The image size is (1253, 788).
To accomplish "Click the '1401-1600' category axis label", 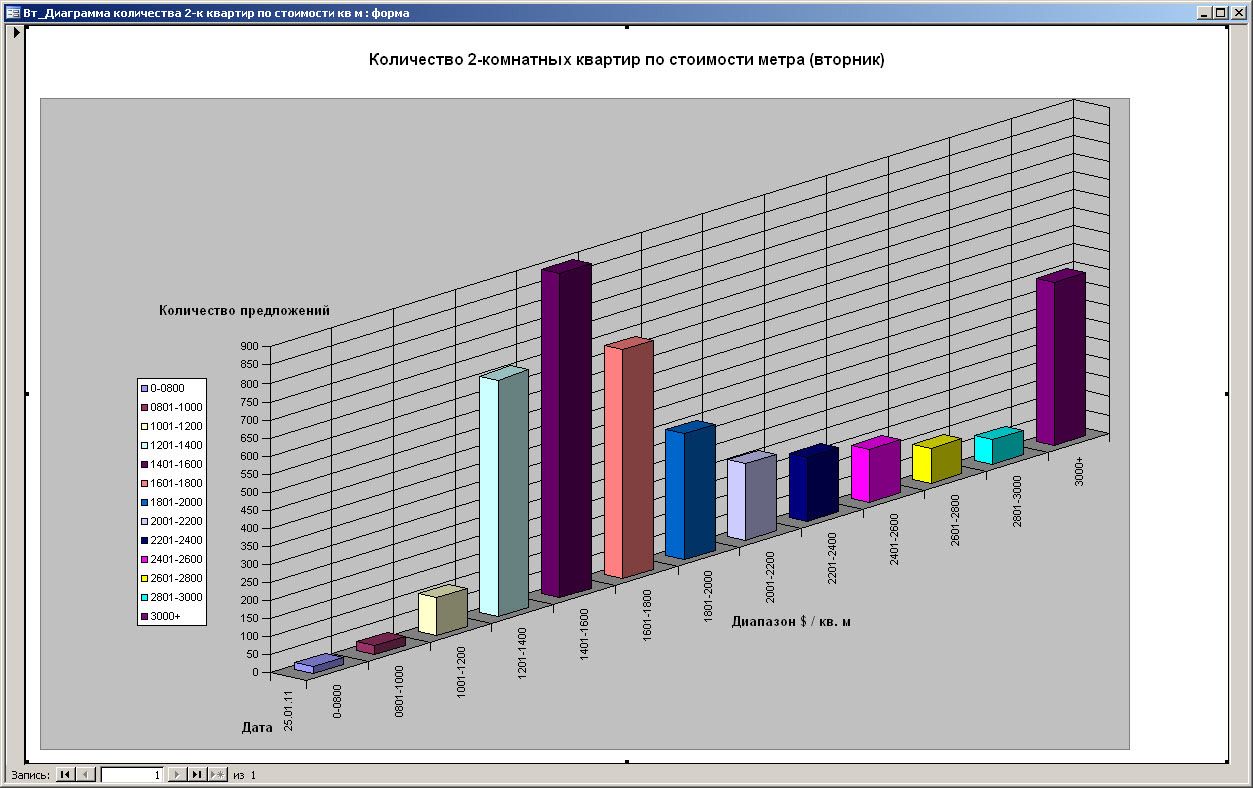I will point(585,635).
